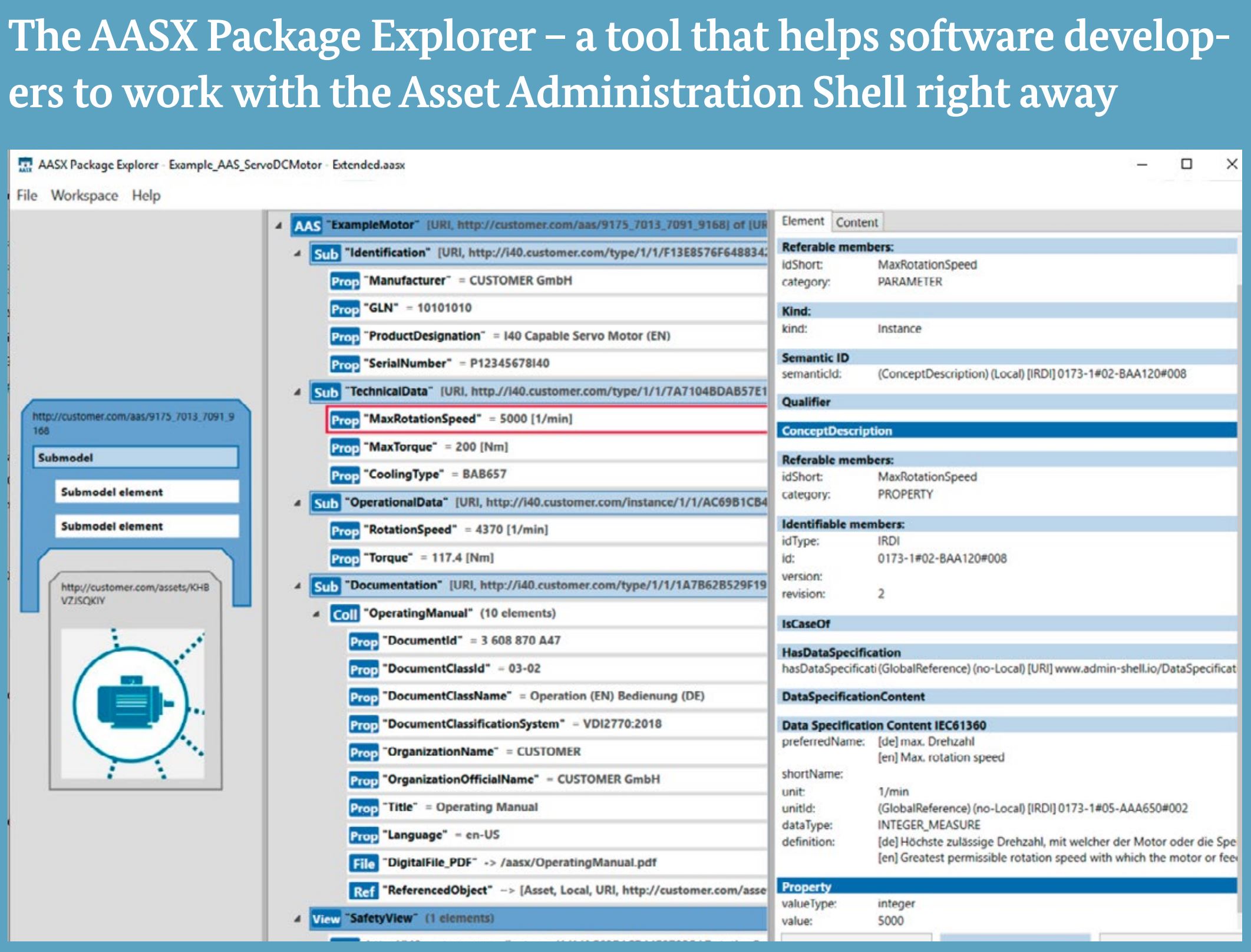Click the unit value 1/min

[893, 792]
